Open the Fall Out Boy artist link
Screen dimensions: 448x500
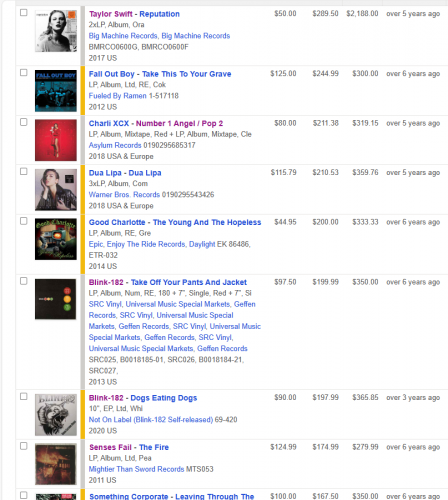click(x=111, y=74)
